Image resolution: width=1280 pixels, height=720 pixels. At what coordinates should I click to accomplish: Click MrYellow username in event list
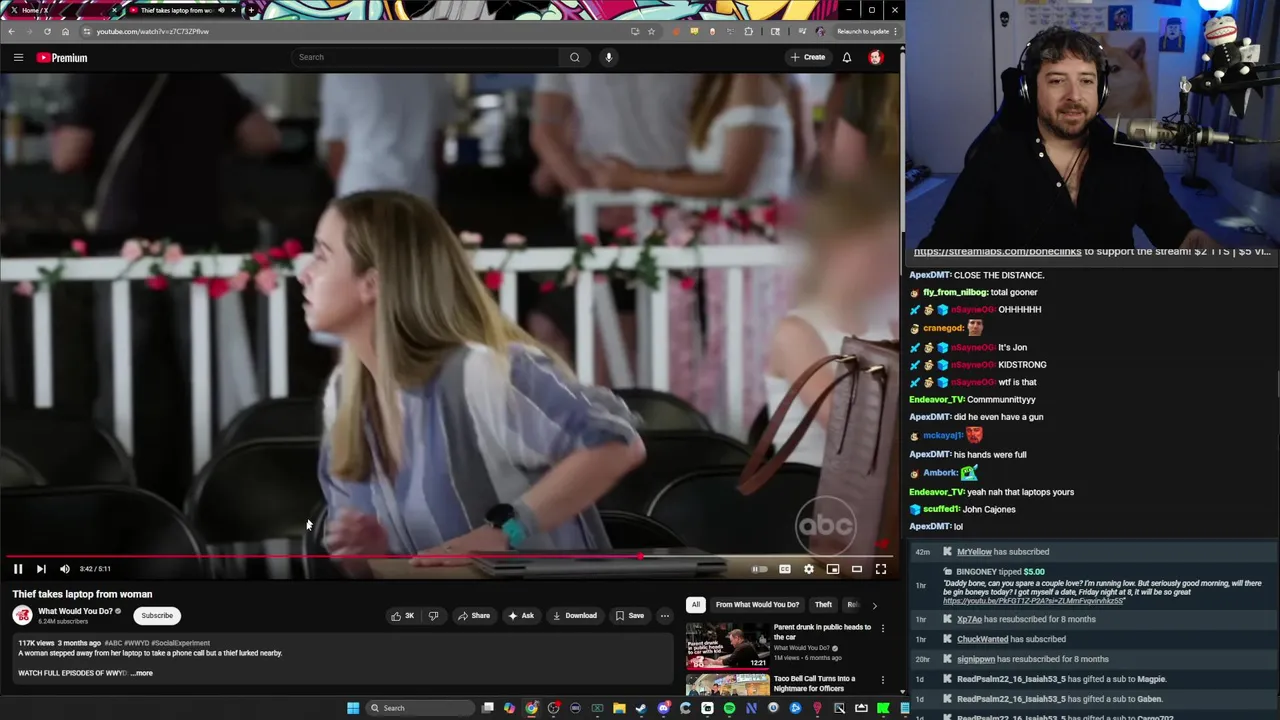974,552
